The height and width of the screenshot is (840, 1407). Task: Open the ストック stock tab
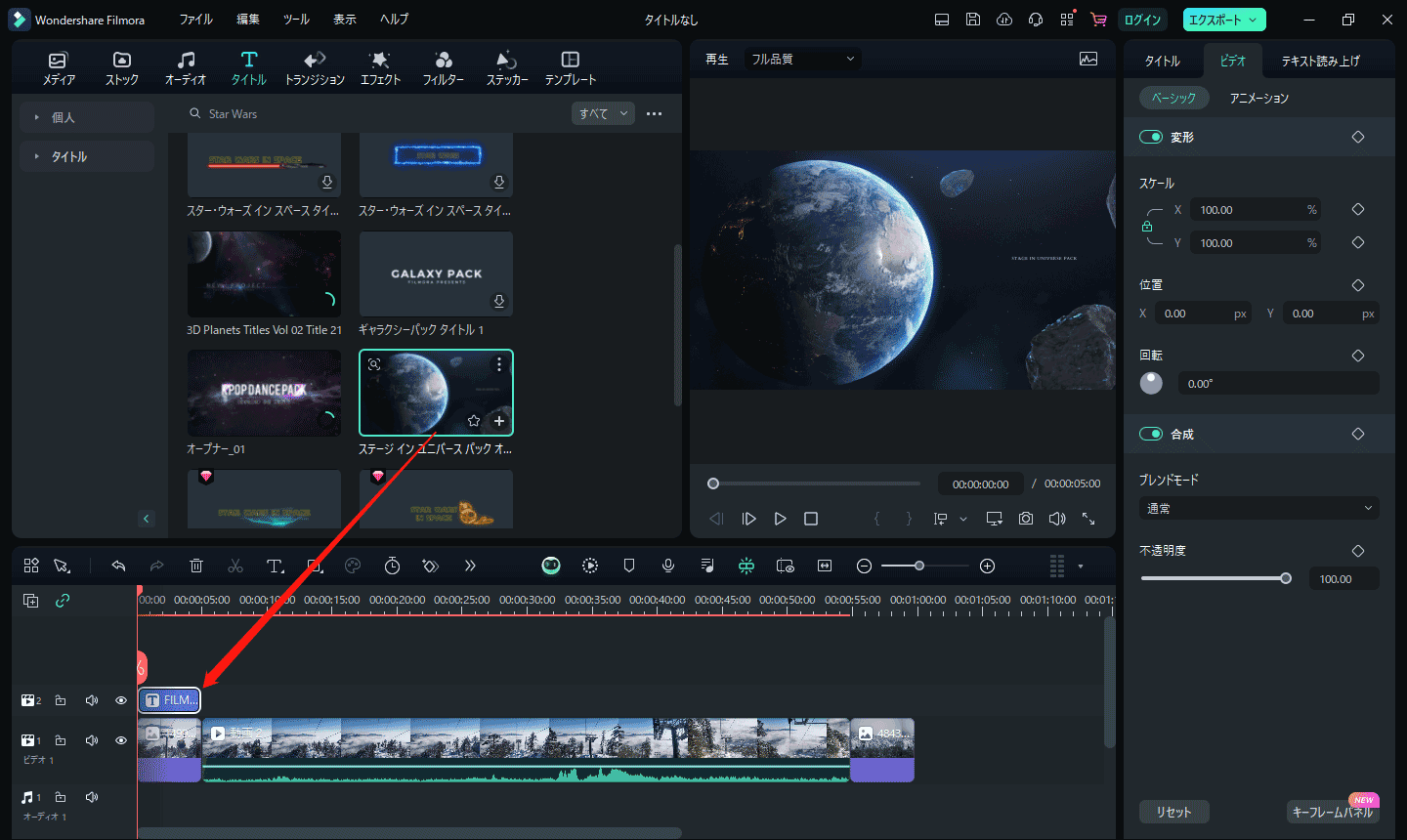click(122, 68)
